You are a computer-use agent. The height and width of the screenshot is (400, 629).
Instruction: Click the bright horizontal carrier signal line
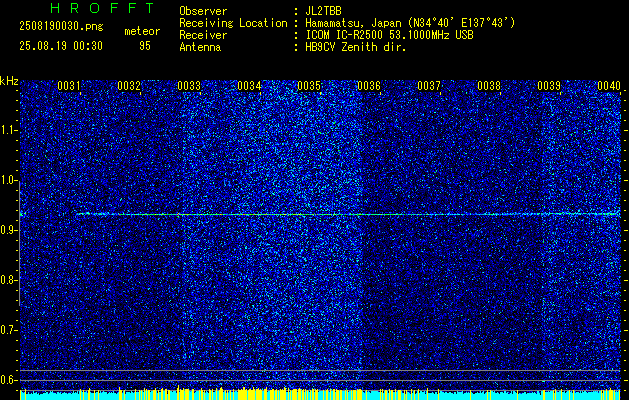[x=348, y=214]
